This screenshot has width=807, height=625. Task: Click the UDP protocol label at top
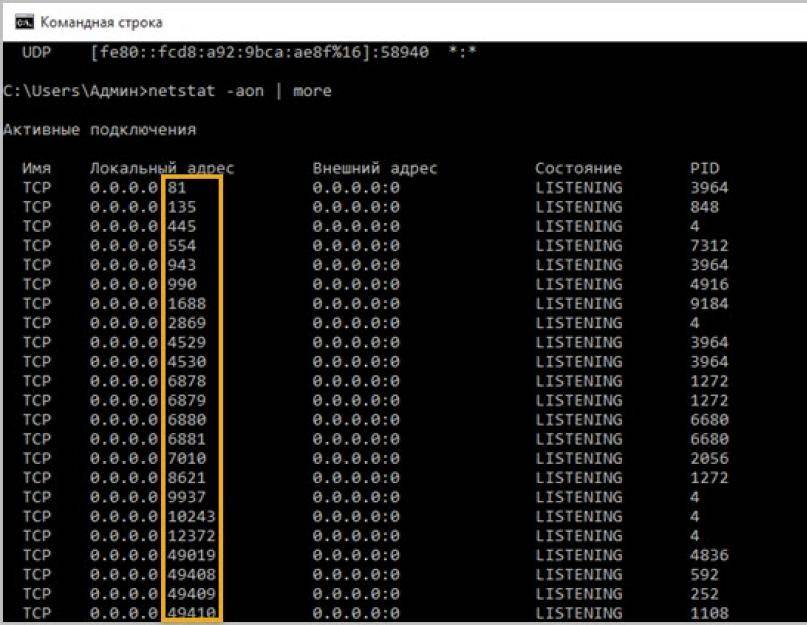pos(37,52)
